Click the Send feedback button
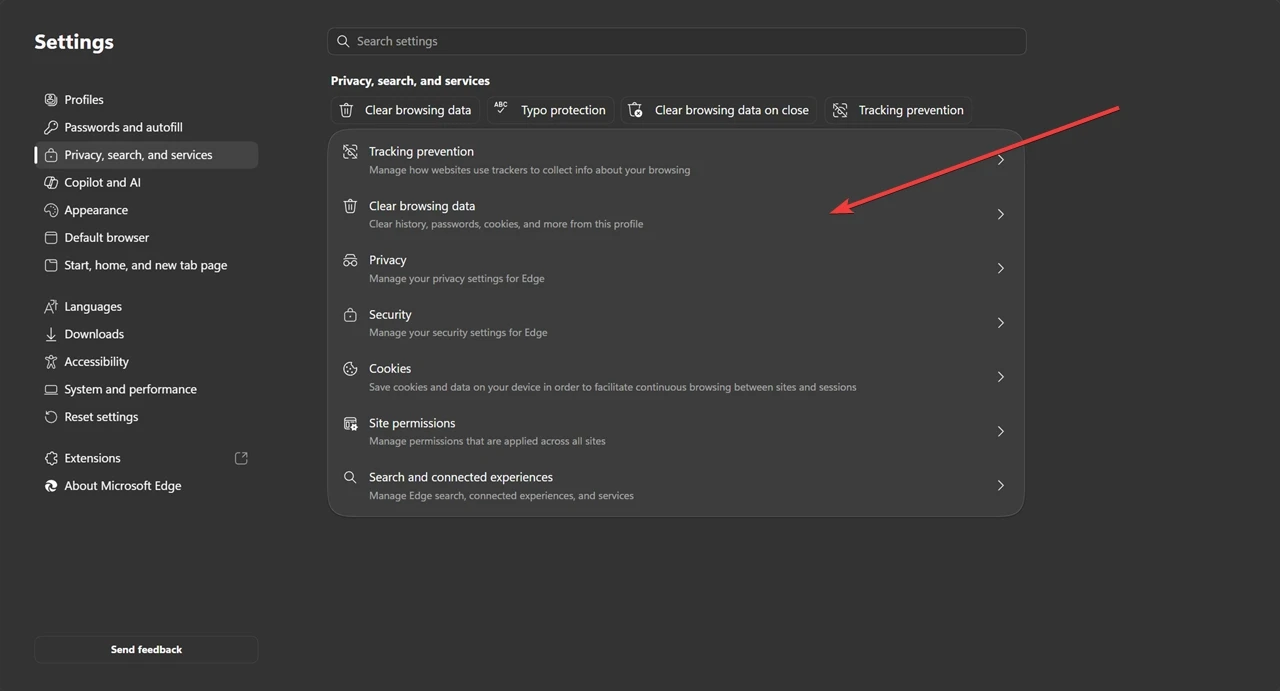This screenshot has width=1280, height=691. pos(146,649)
